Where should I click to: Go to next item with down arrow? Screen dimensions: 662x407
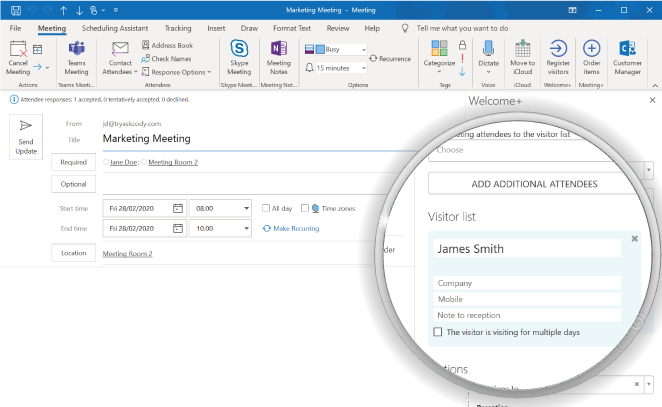pos(79,11)
